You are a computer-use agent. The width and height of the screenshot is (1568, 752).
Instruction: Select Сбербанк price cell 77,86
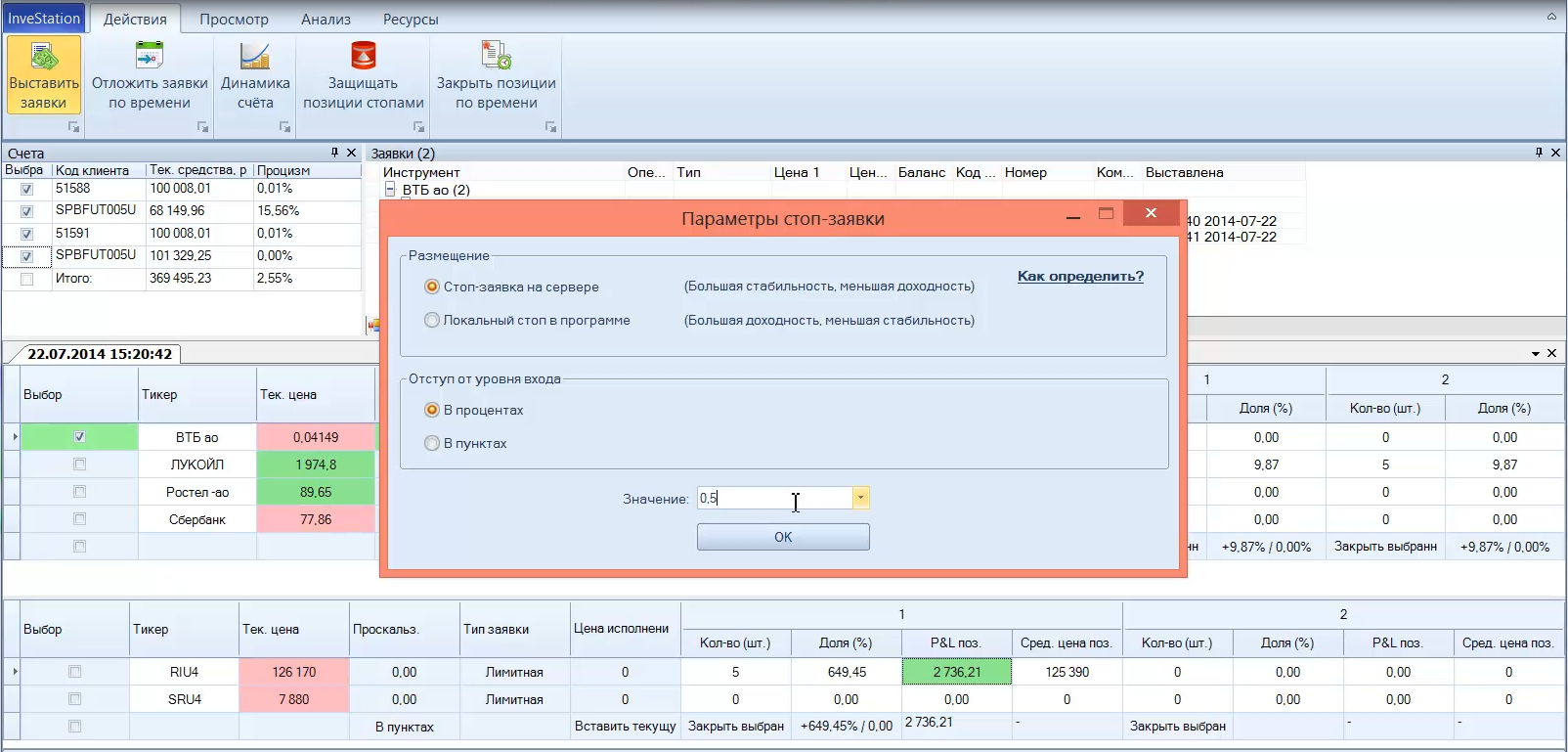316,519
